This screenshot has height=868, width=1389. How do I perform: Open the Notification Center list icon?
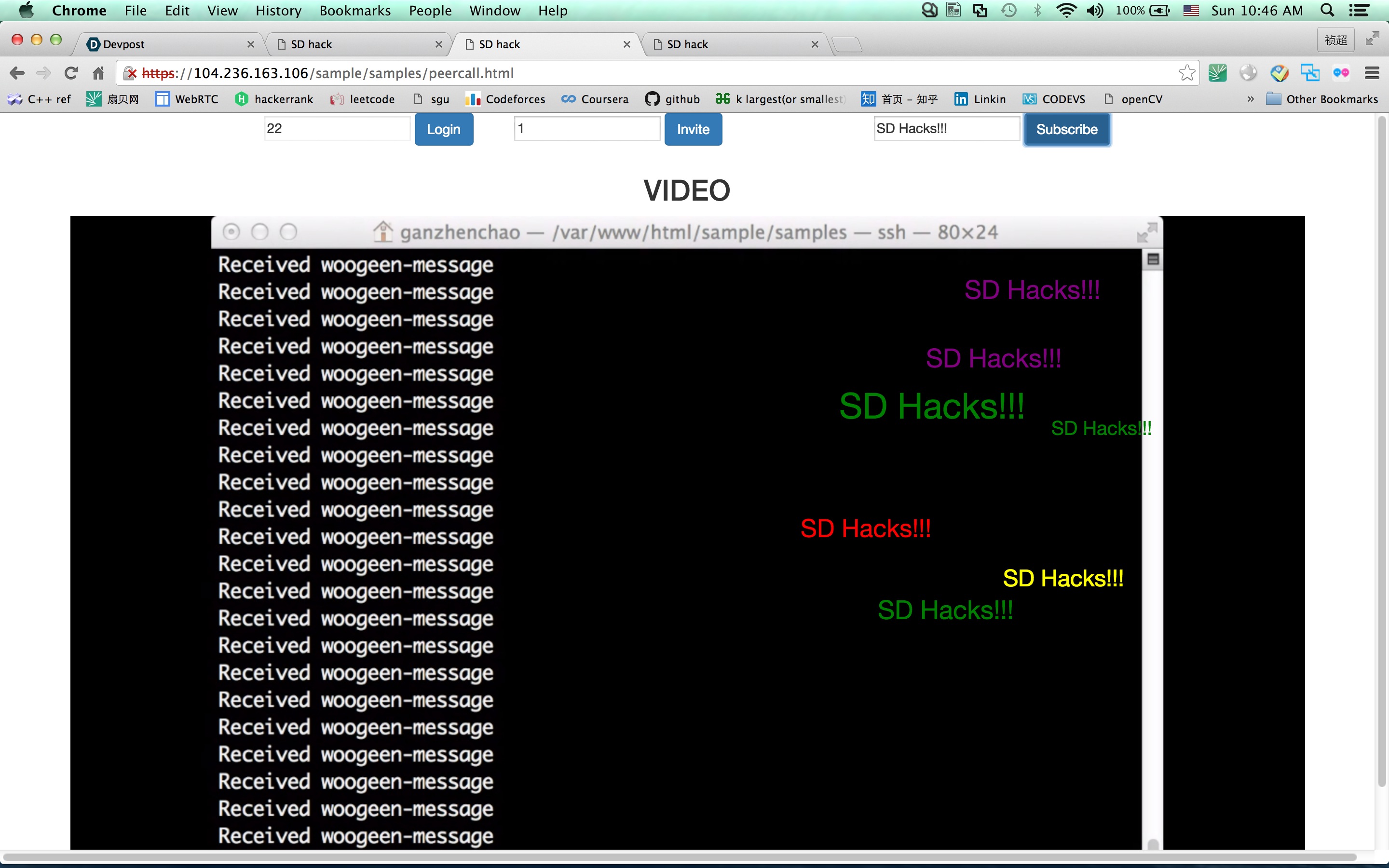click(x=1359, y=10)
